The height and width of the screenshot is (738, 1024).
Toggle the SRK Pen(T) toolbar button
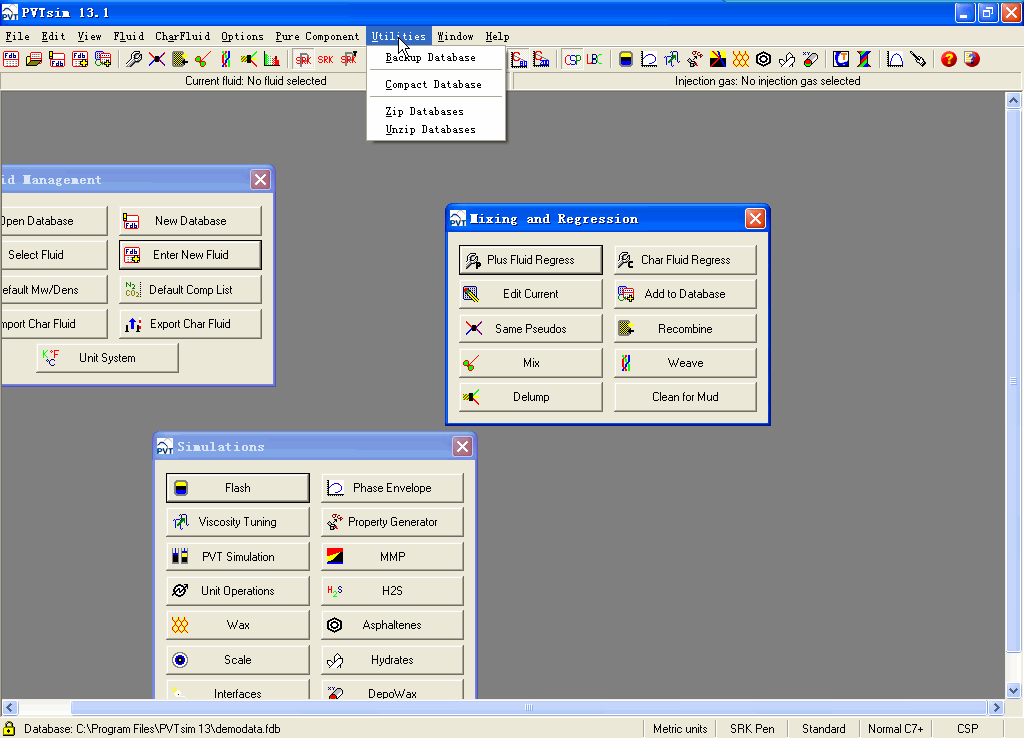(x=349, y=59)
